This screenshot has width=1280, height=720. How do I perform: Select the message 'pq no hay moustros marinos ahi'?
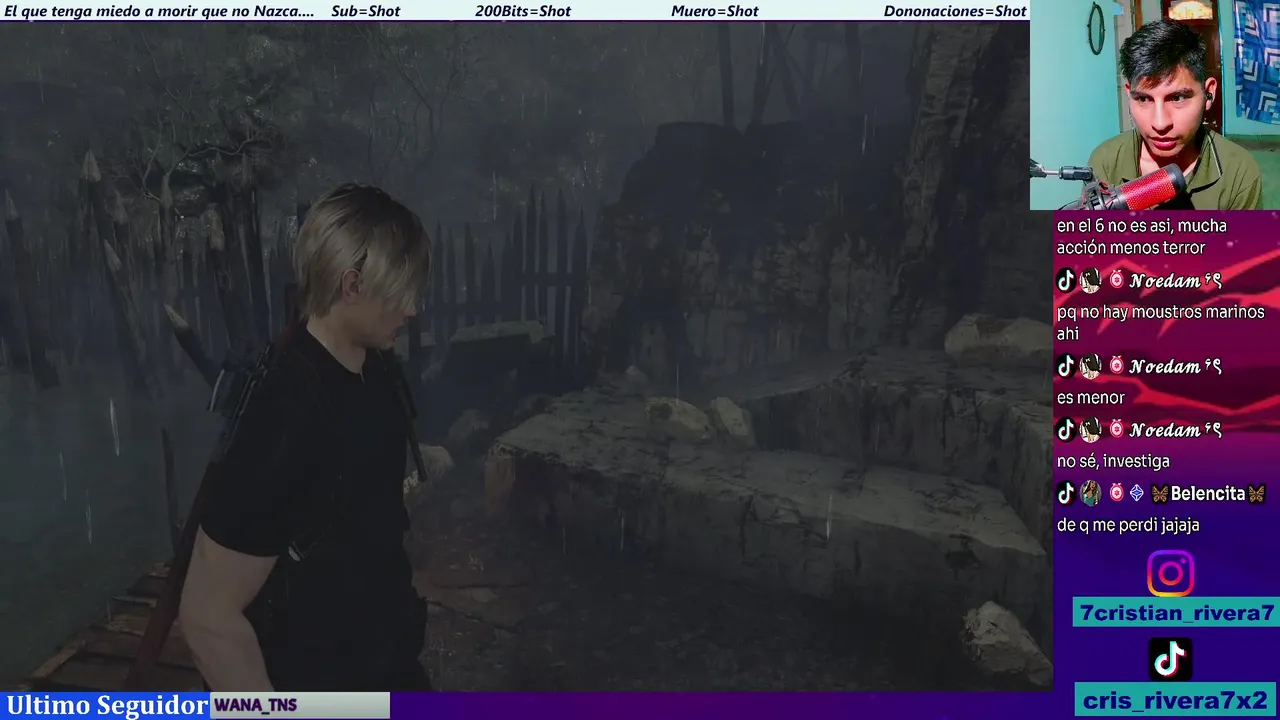(x=1161, y=322)
